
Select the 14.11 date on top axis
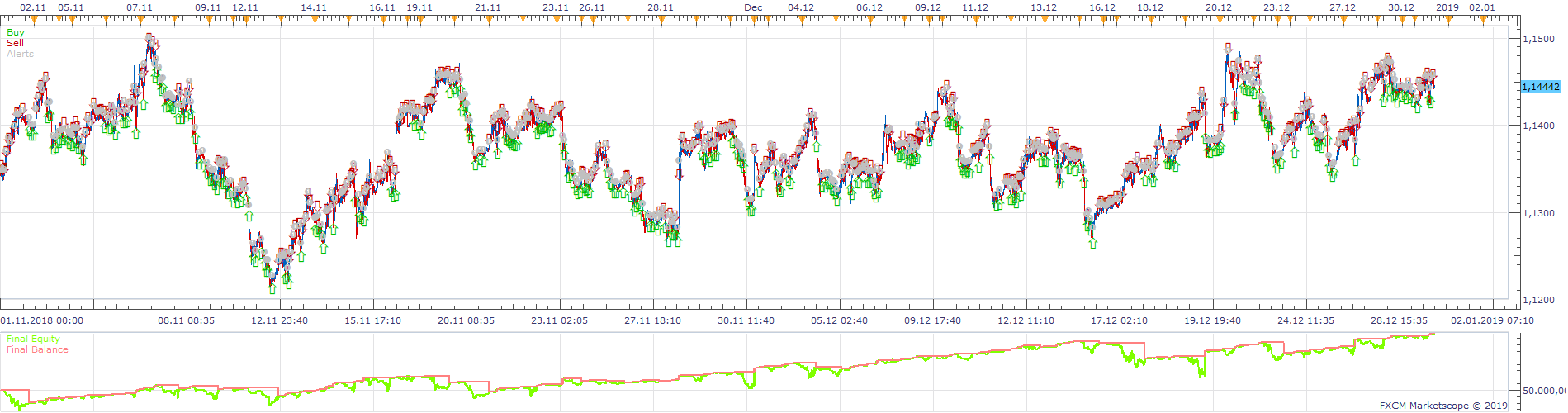(314, 7)
